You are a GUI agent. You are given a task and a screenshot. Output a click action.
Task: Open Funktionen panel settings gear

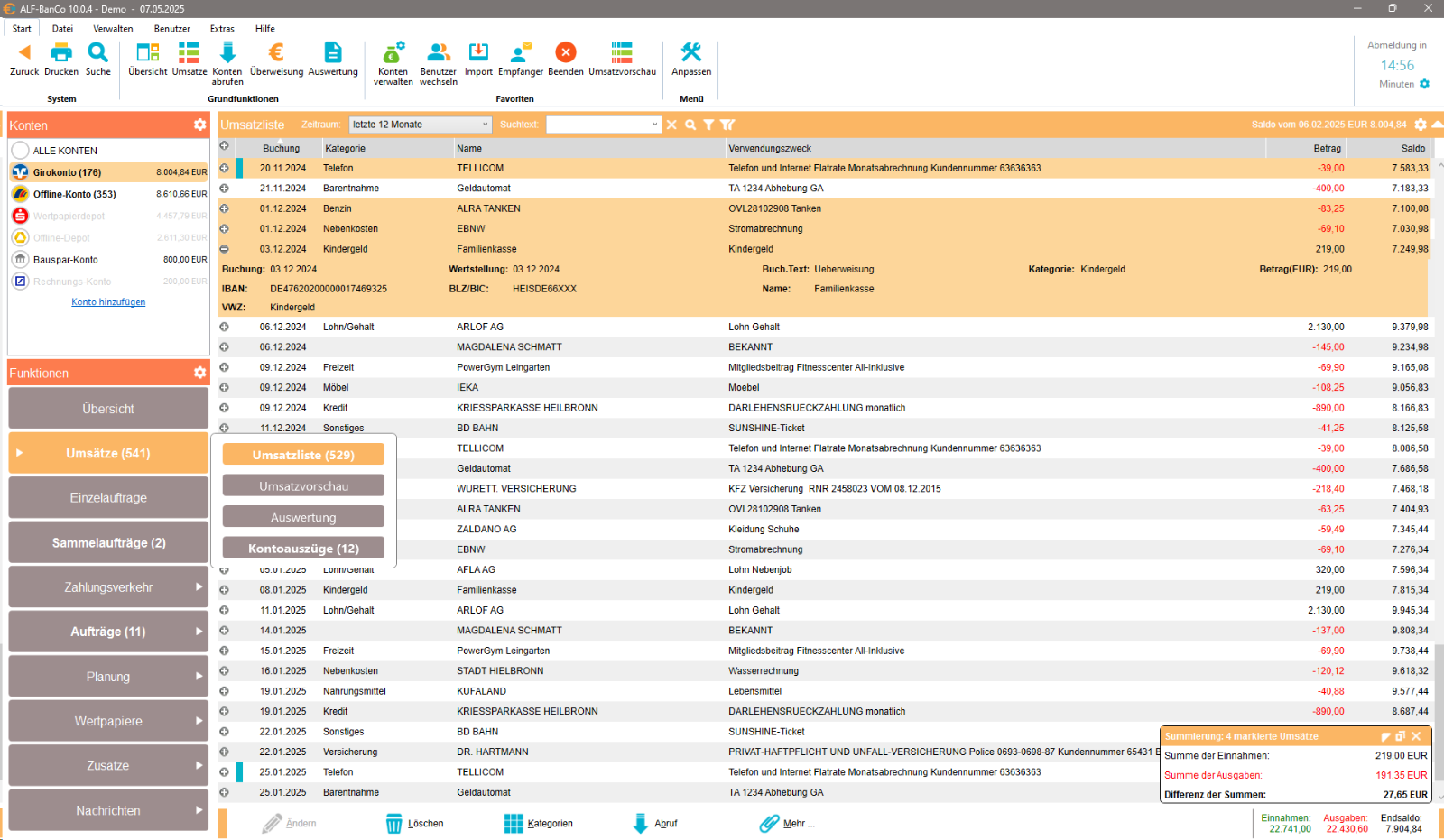[200, 372]
